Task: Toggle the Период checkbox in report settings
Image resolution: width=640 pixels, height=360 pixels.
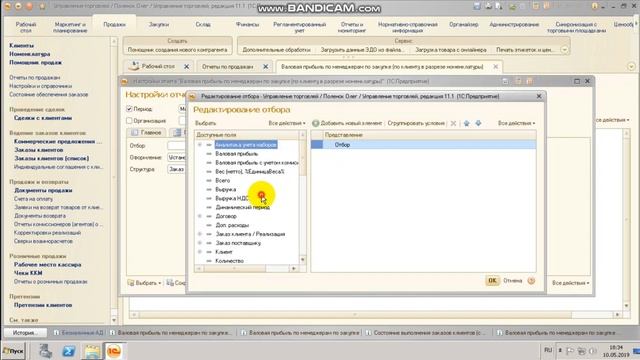Action: (129, 109)
